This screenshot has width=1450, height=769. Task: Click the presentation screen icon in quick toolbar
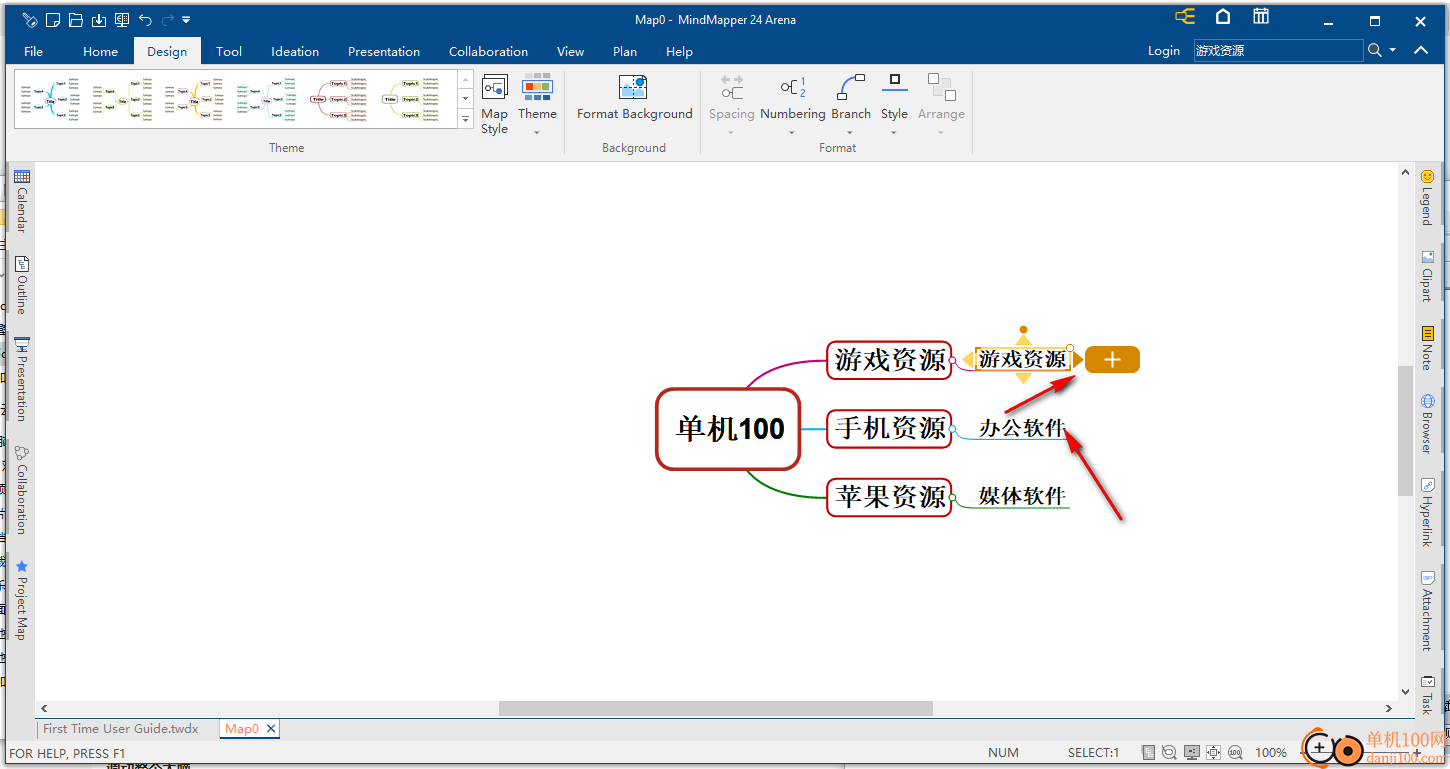122,20
